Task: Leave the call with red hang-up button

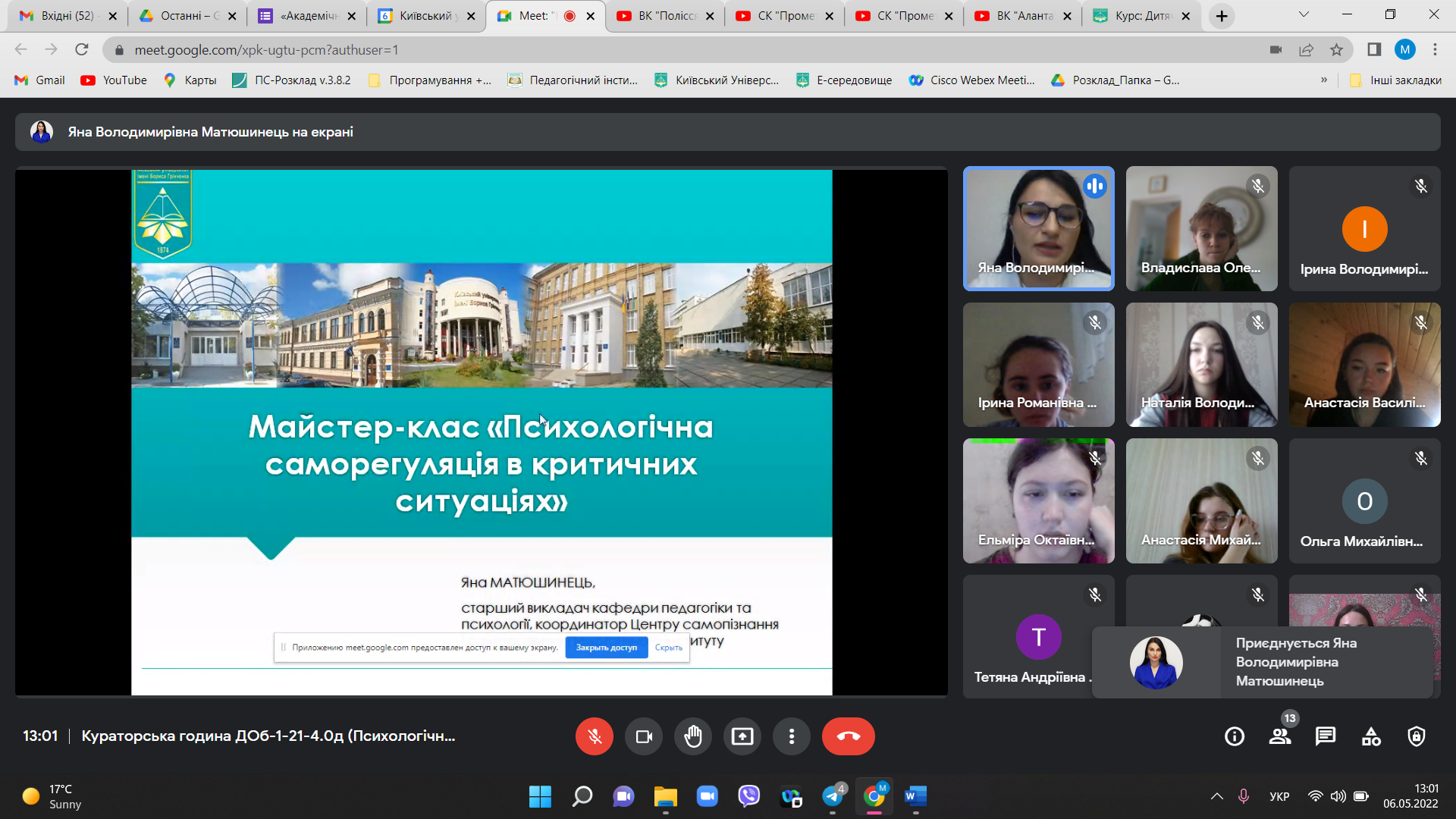Action: point(848,736)
